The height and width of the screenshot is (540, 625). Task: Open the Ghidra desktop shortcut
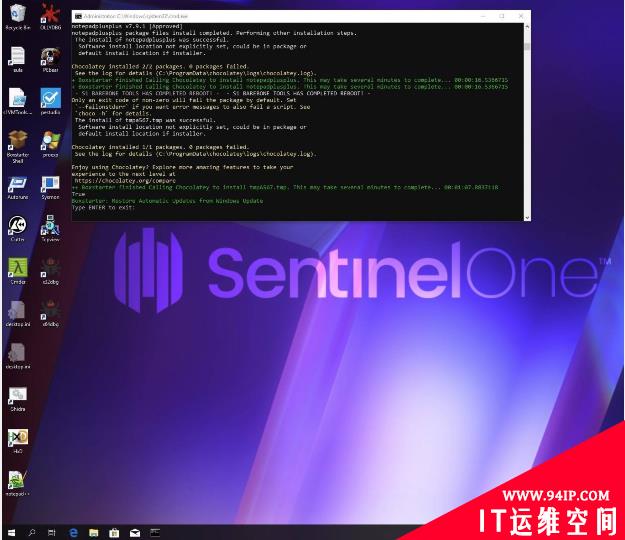click(18, 399)
